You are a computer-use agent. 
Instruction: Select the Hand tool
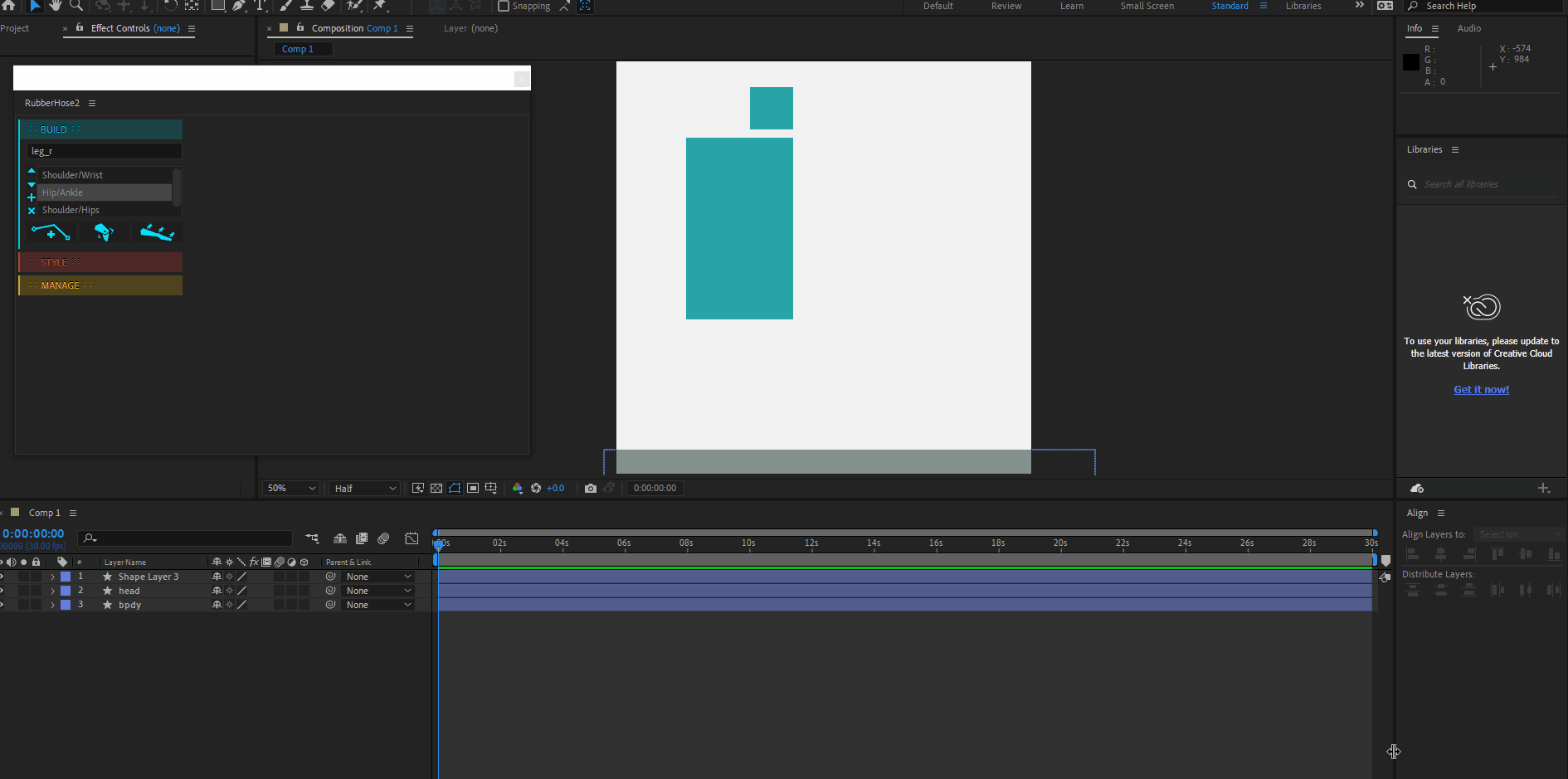point(56,5)
